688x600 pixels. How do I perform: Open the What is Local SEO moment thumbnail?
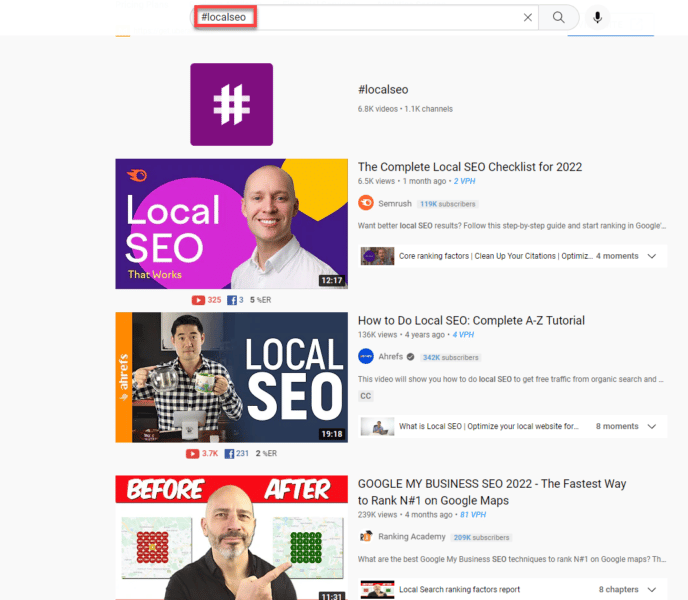coord(377,426)
